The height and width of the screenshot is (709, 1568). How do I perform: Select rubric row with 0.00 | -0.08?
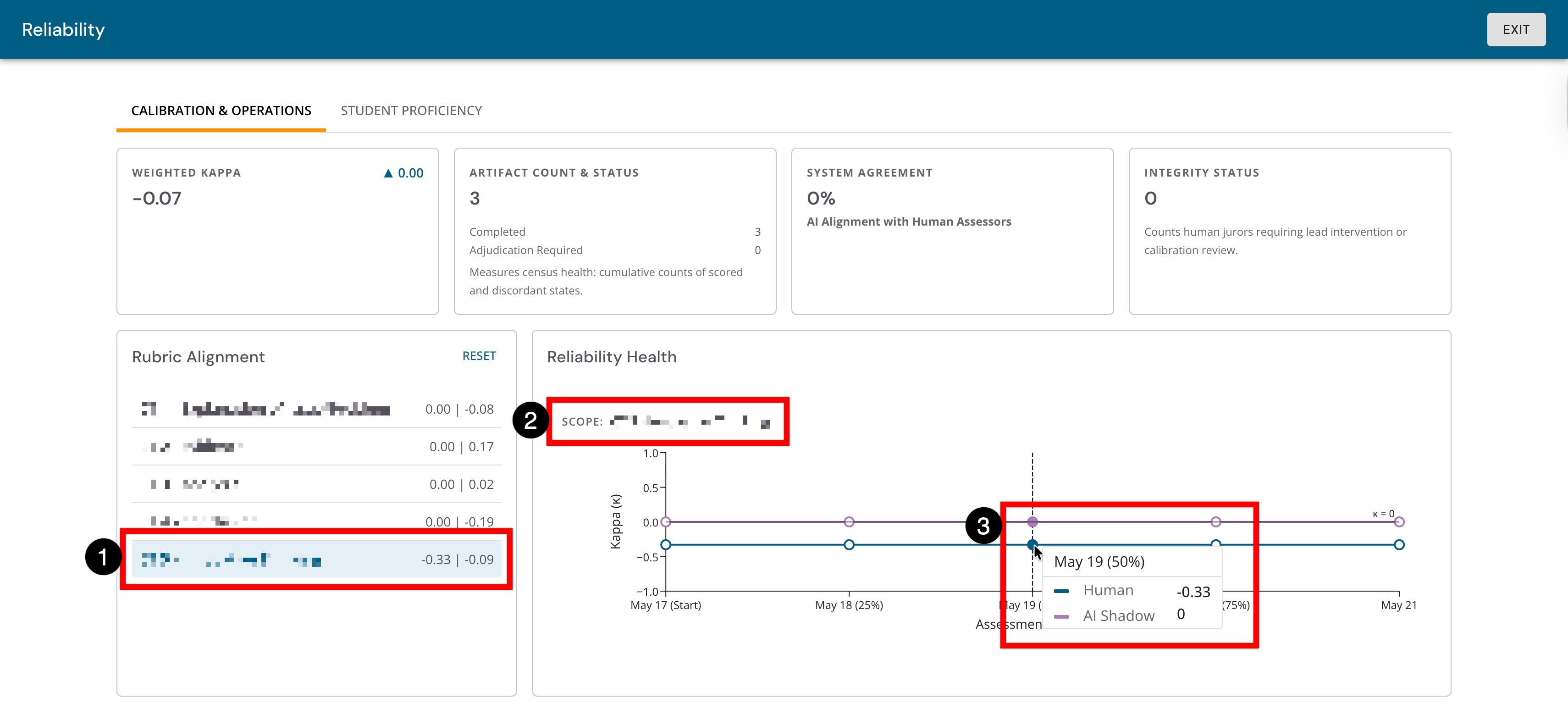pos(316,409)
